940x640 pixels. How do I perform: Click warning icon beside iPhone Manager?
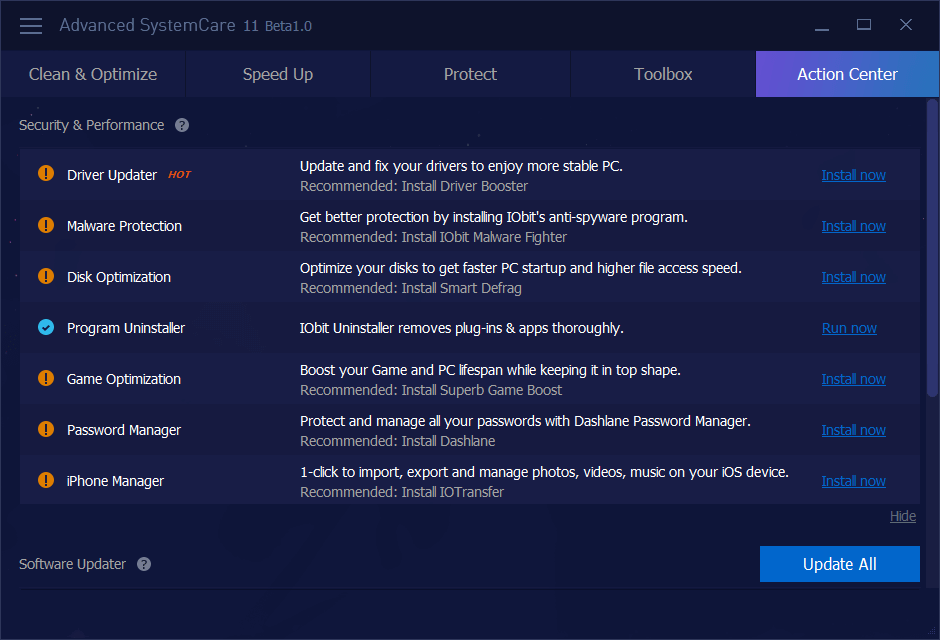pos(46,480)
